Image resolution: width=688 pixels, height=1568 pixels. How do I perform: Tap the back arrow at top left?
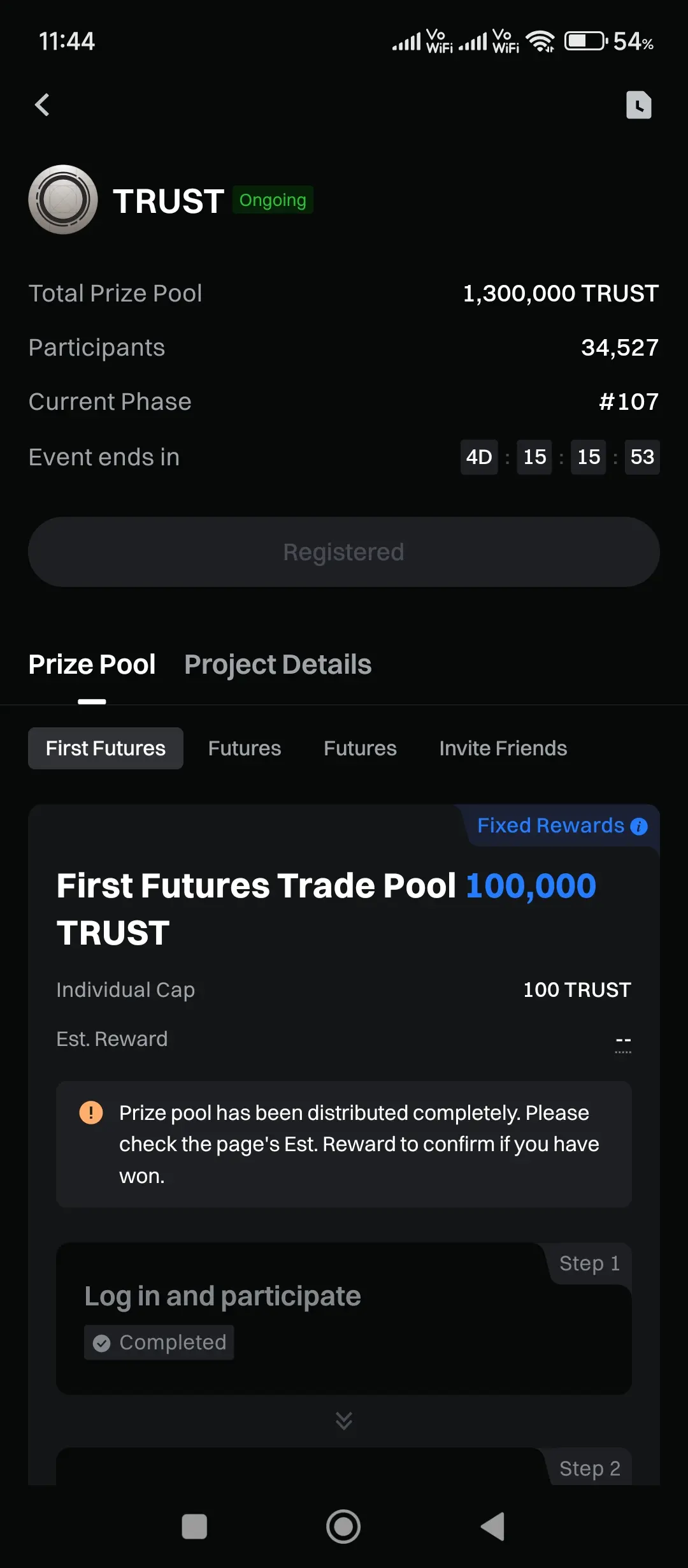(x=43, y=105)
